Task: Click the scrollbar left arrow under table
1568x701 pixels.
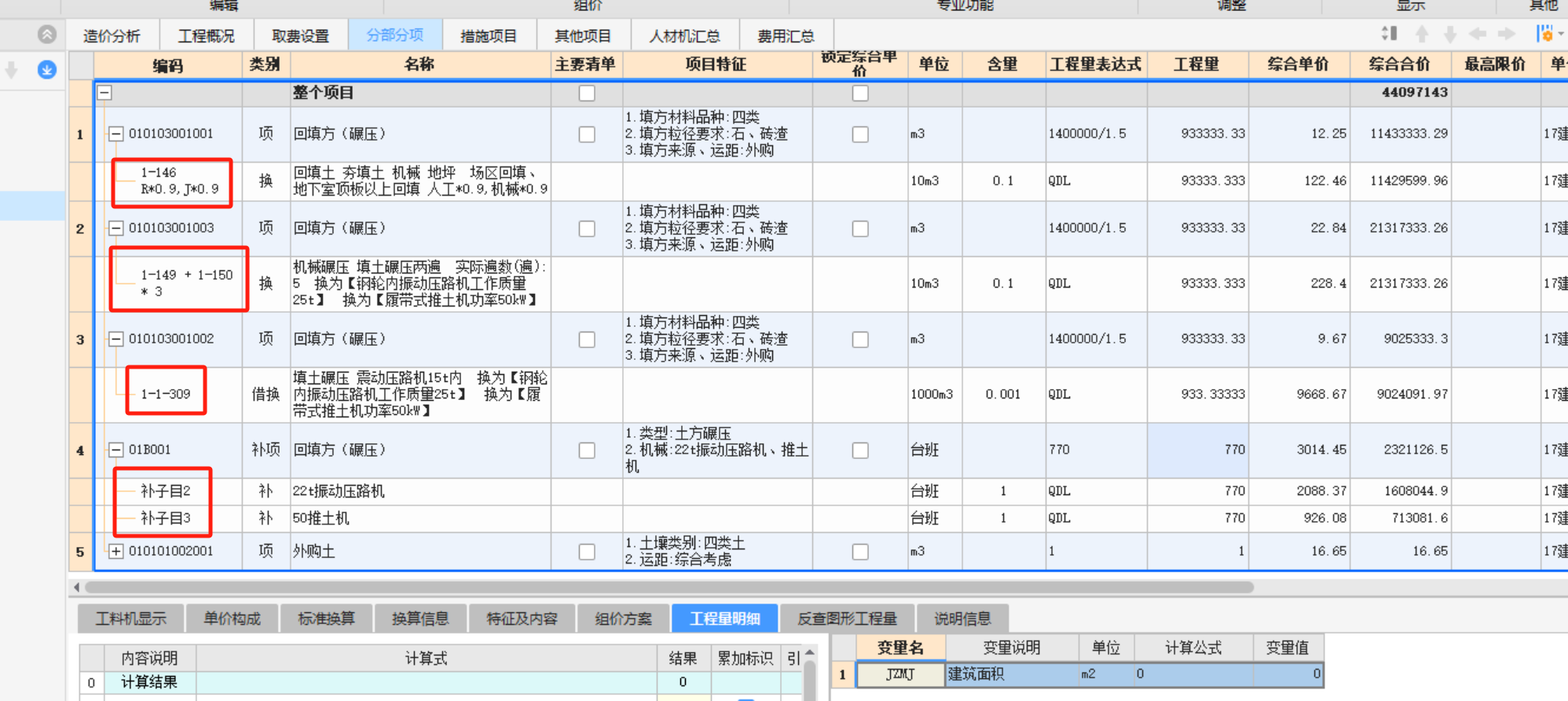Action: coord(76,587)
